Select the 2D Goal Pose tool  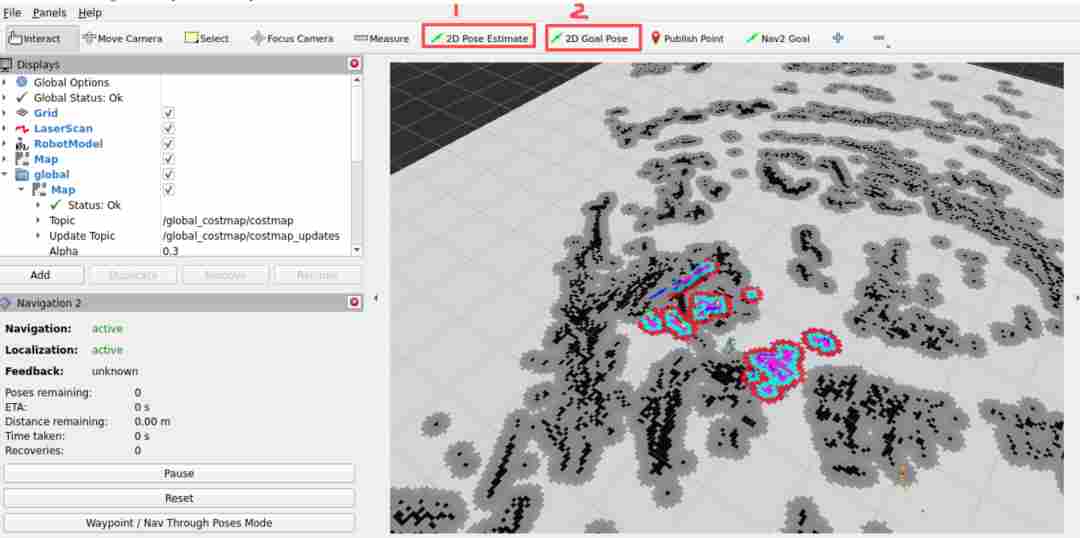tap(593, 39)
